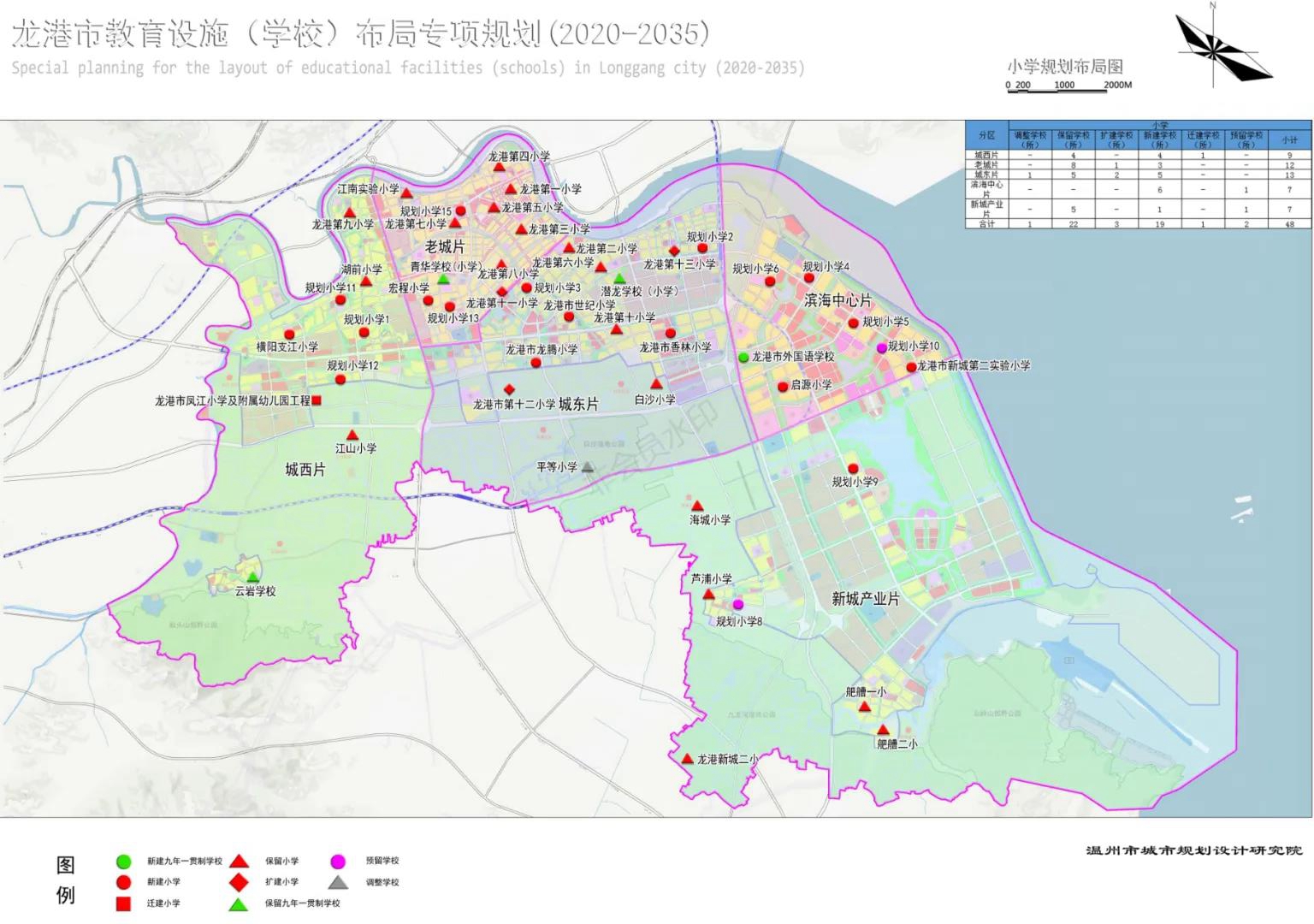Image resolution: width=1314 pixels, height=924 pixels.
Task: Select the magenta circle legend symbol for 预留学校
Action: click(338, 862)
